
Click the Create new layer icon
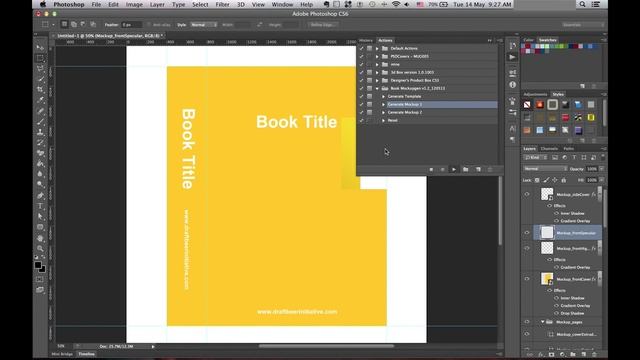pyautogui.click(x=584, y=354)
